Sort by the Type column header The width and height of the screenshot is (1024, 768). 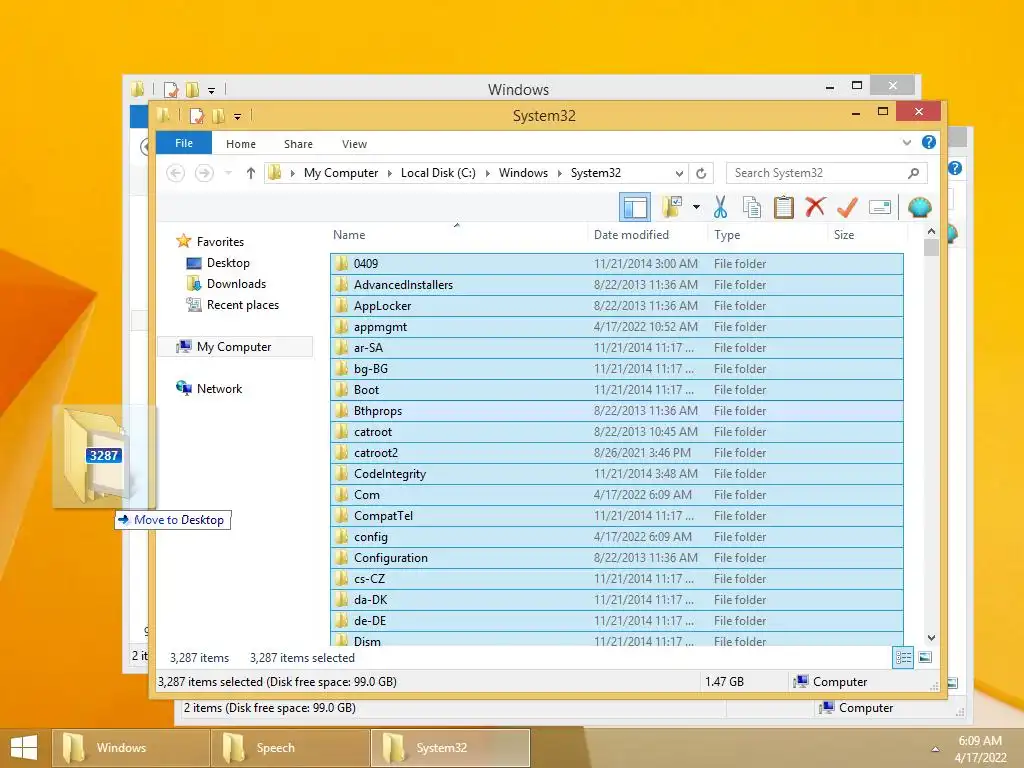click(727, 235)
